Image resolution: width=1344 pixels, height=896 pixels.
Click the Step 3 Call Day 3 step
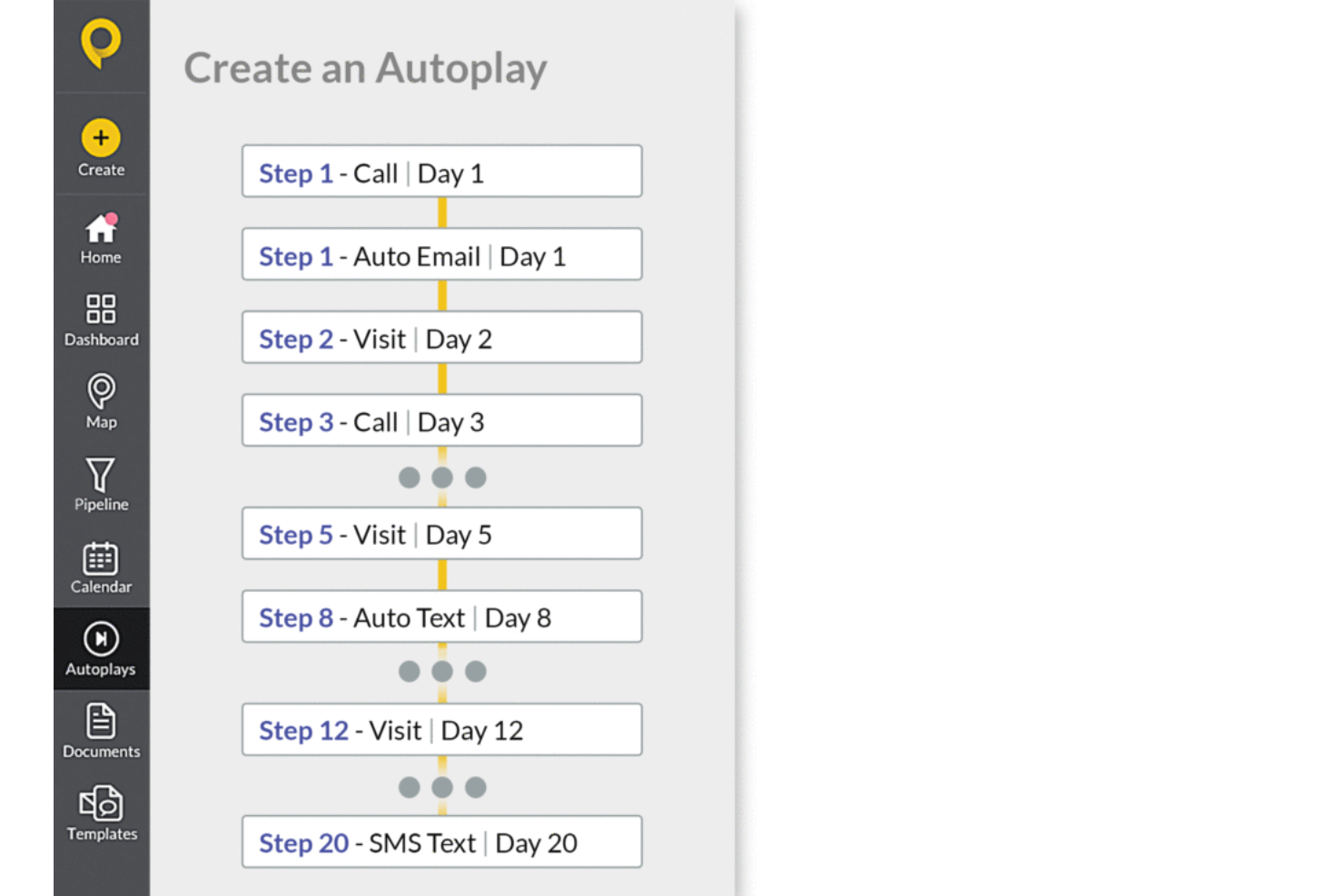coord(442,420)
